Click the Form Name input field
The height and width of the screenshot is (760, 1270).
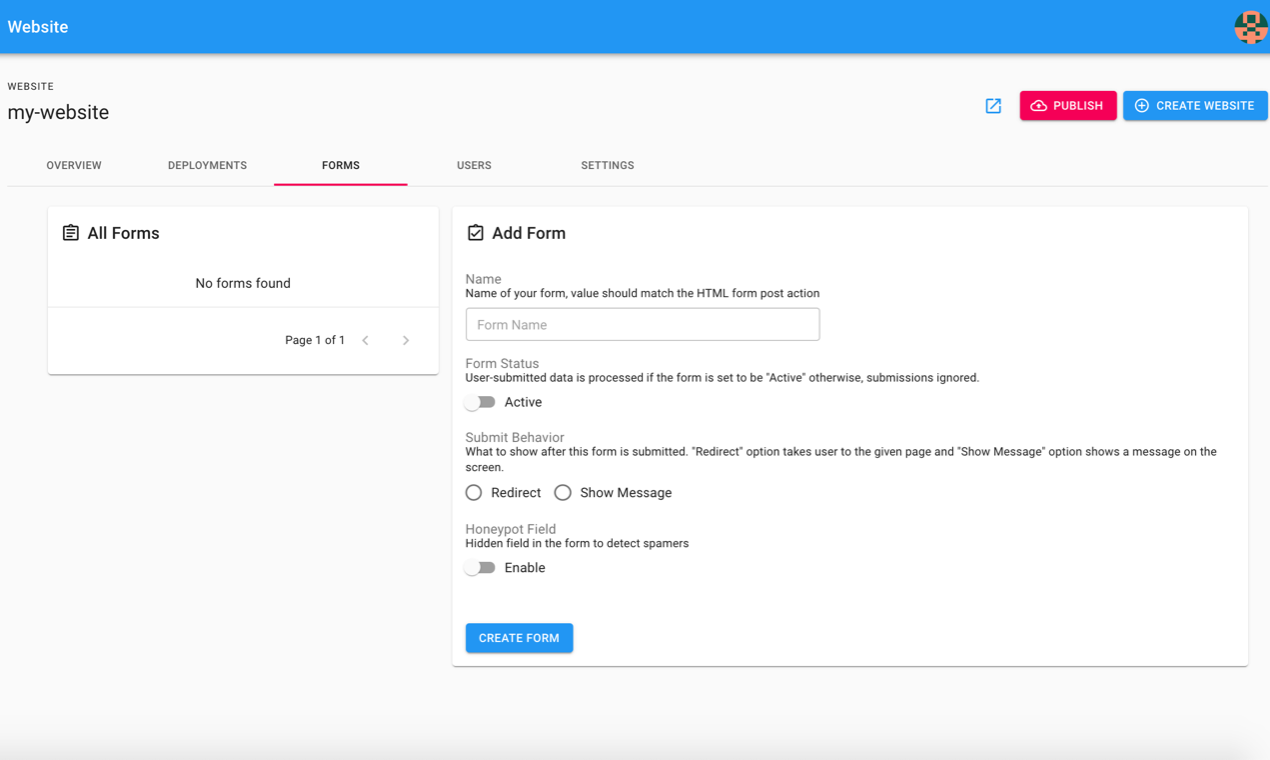tap(642, 325)
